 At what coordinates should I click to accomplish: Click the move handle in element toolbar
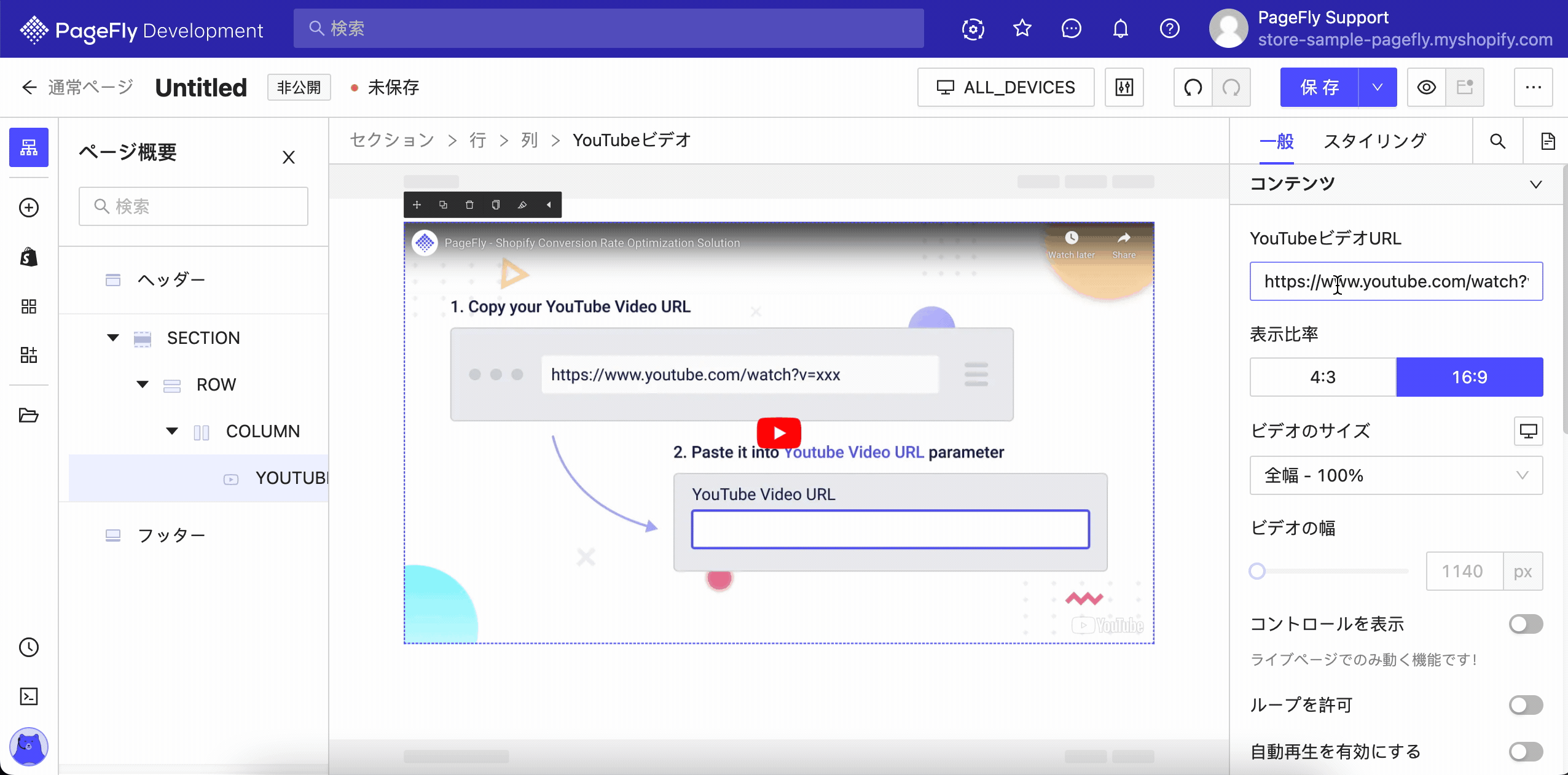click(417, 204)
